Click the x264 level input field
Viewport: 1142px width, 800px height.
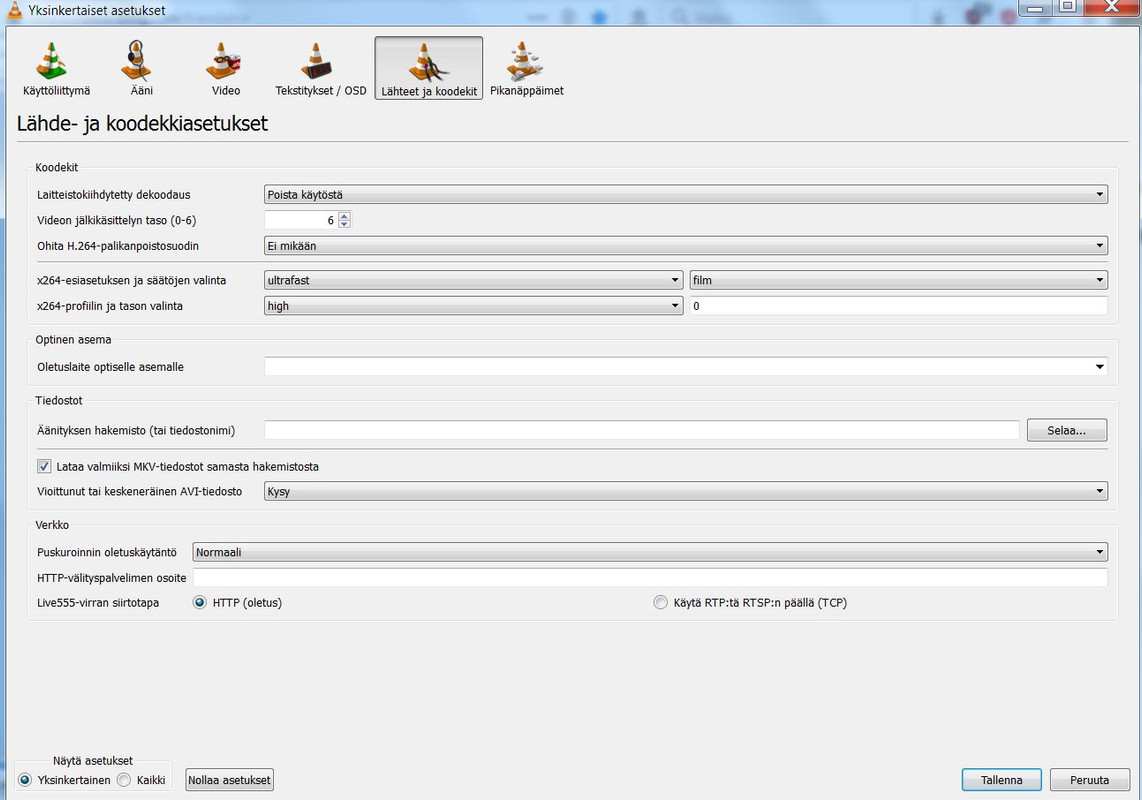pyautogui.click(x=899, y=306)
